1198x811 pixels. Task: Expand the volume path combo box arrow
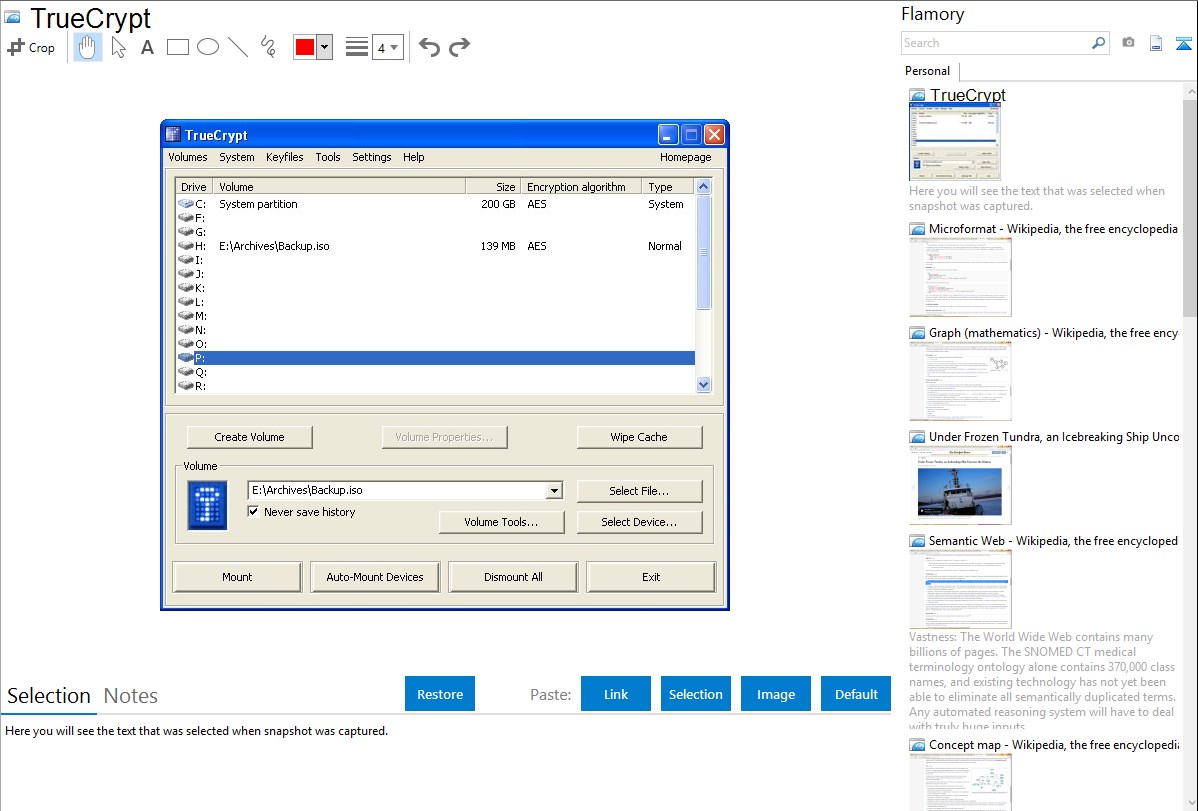coord(554,491)
